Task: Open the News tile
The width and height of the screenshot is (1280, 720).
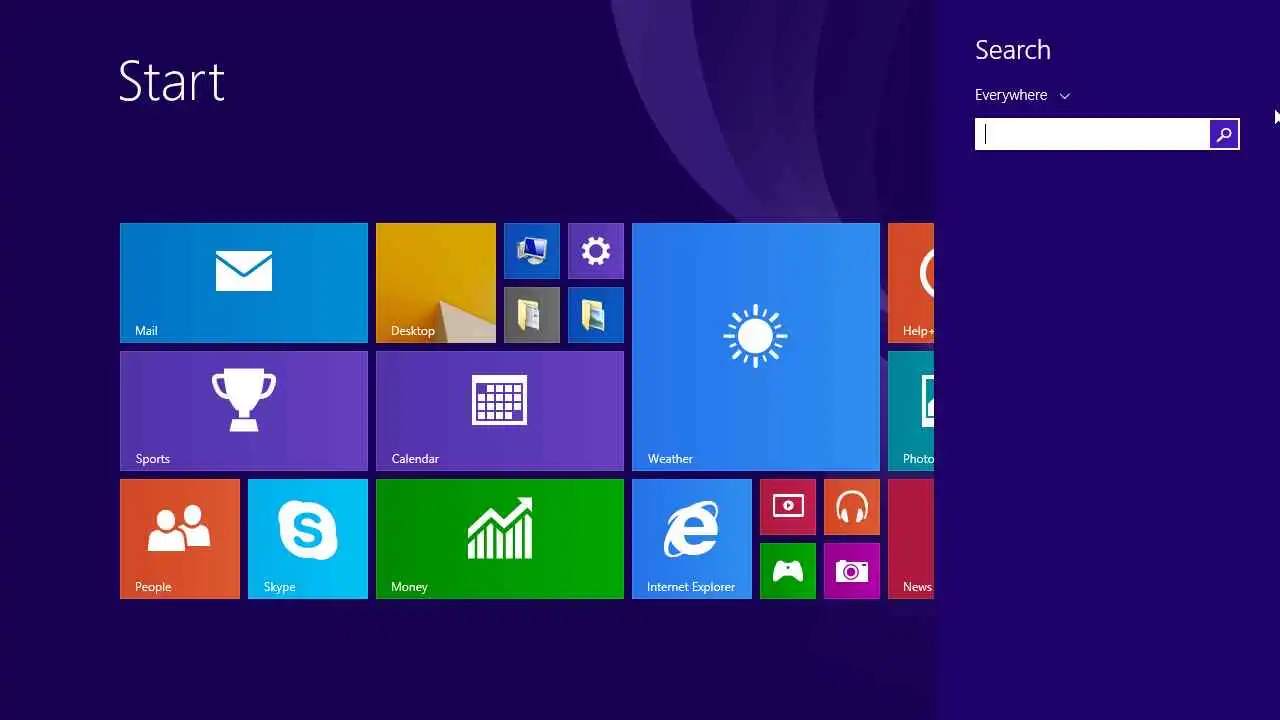Action: tap(911, 539)
